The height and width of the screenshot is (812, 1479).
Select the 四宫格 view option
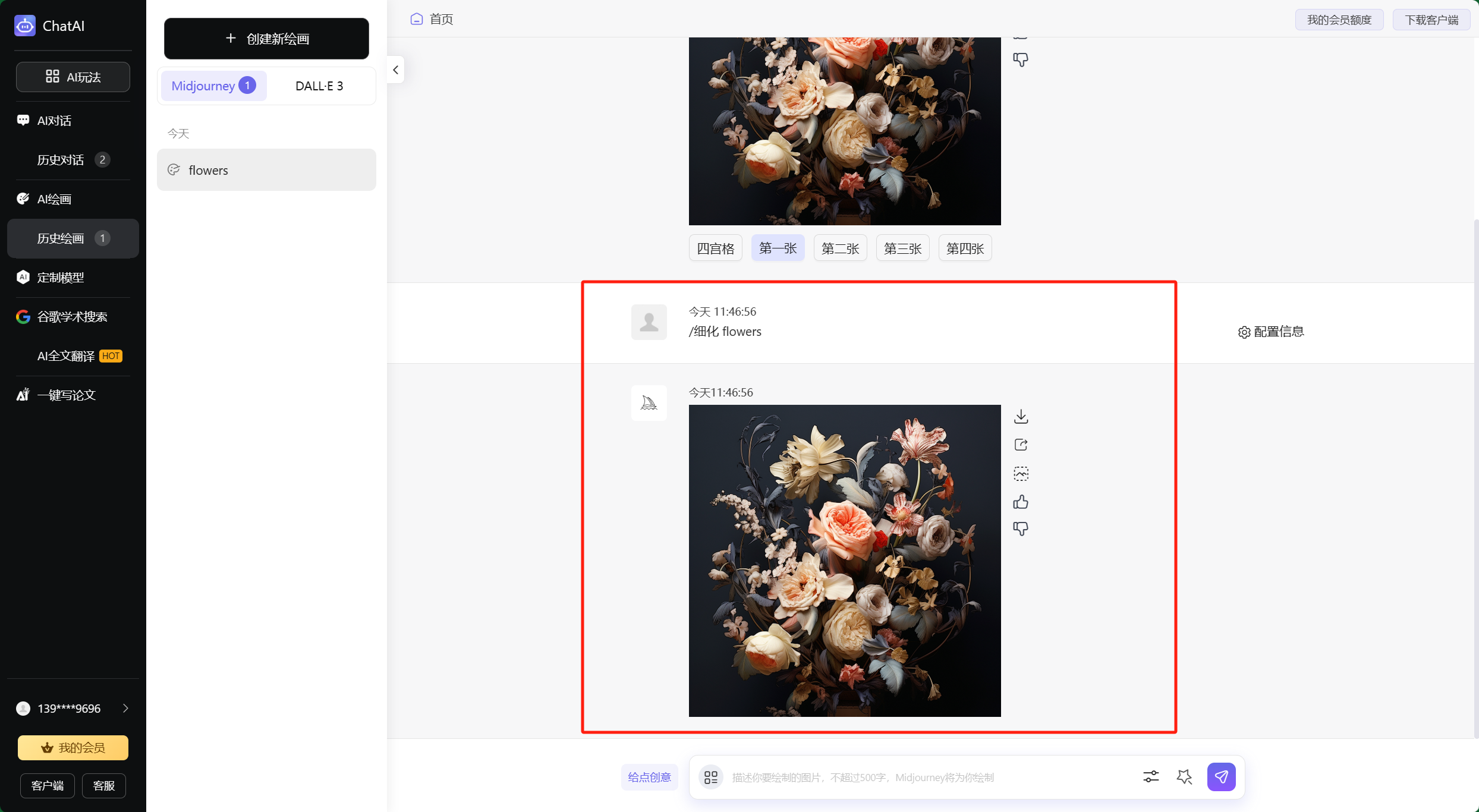715,248
